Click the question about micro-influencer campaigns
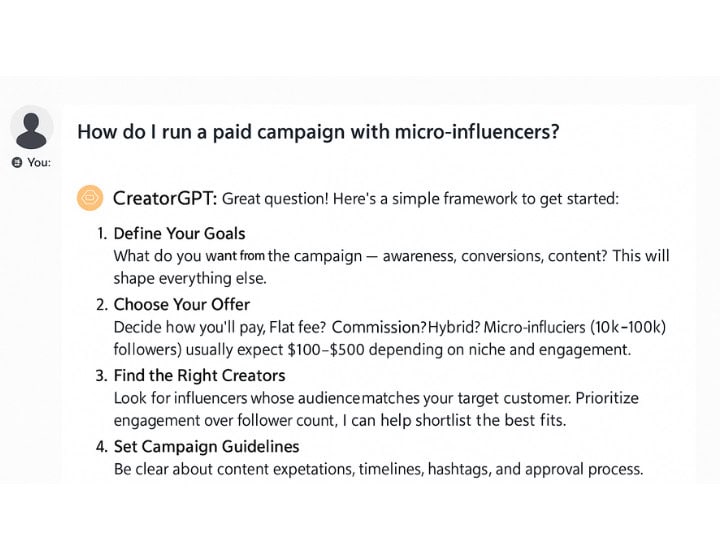Viewport: 720px width, 560px height. tap(318, 132)
